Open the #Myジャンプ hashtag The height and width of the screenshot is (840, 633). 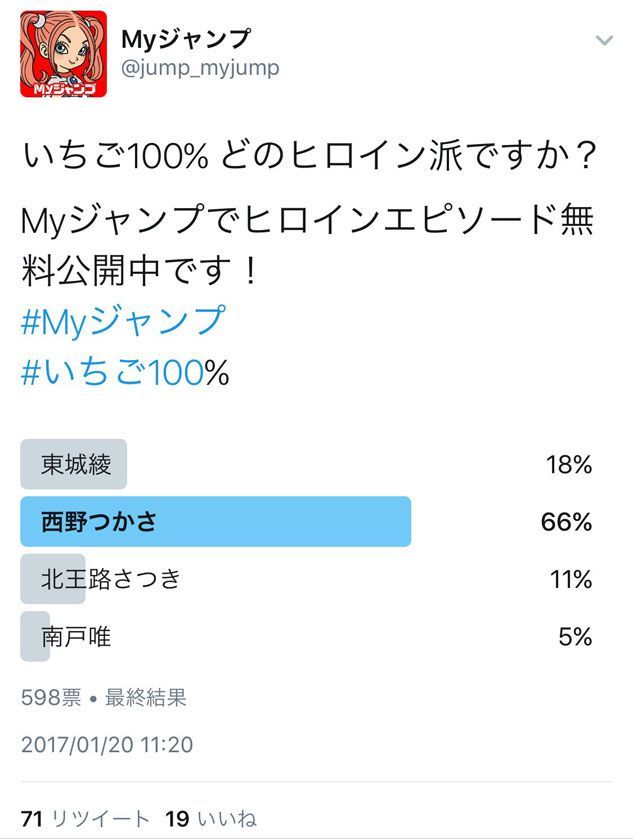123,321
